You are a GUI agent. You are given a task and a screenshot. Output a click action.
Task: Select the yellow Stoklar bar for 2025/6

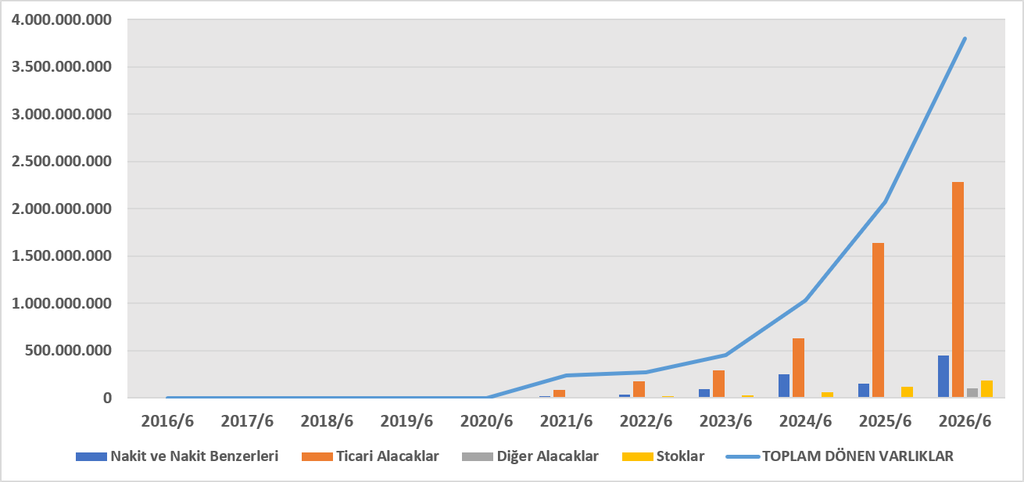pyautogui.click(x=907, y=392)
